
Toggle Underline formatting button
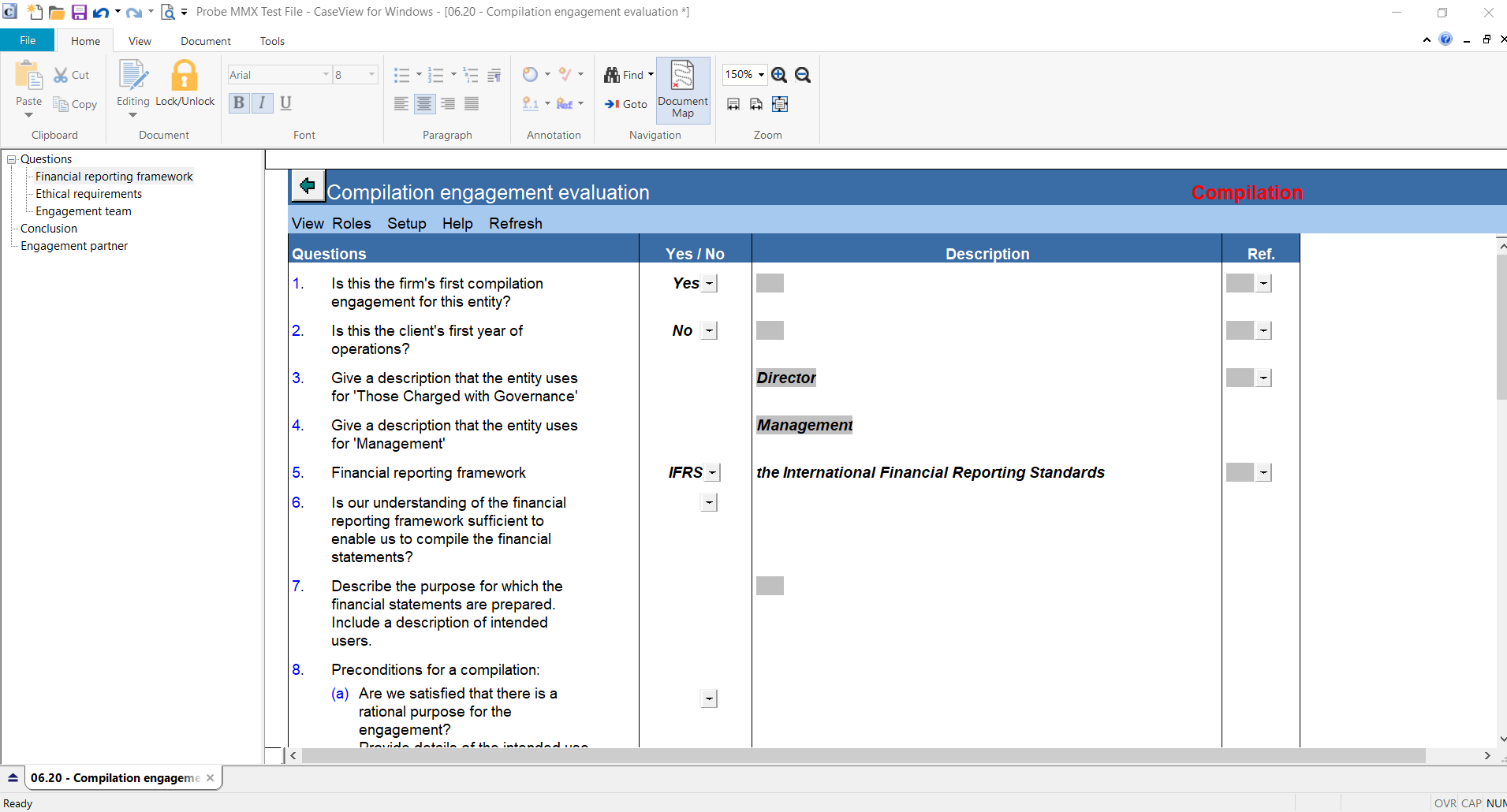[x=285, y=103]
